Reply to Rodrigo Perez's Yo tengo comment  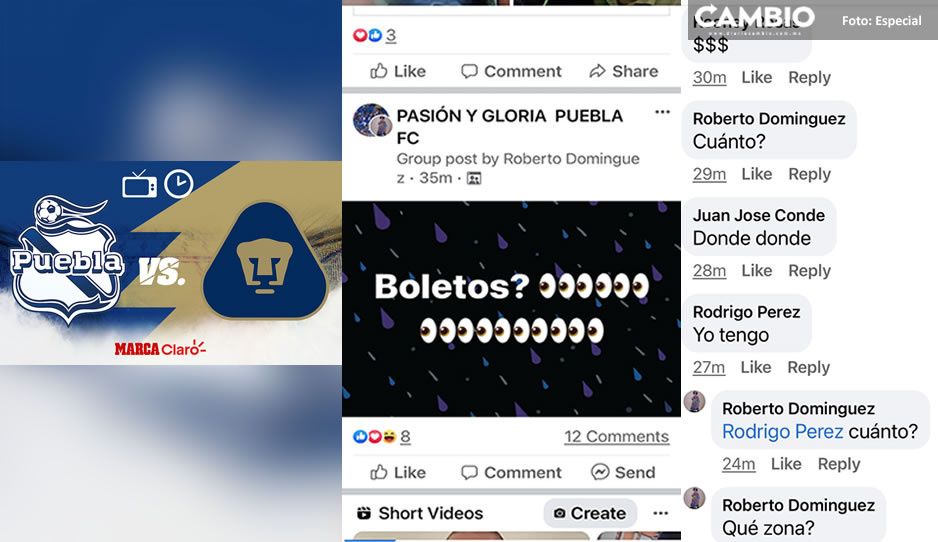pos(809,367)
